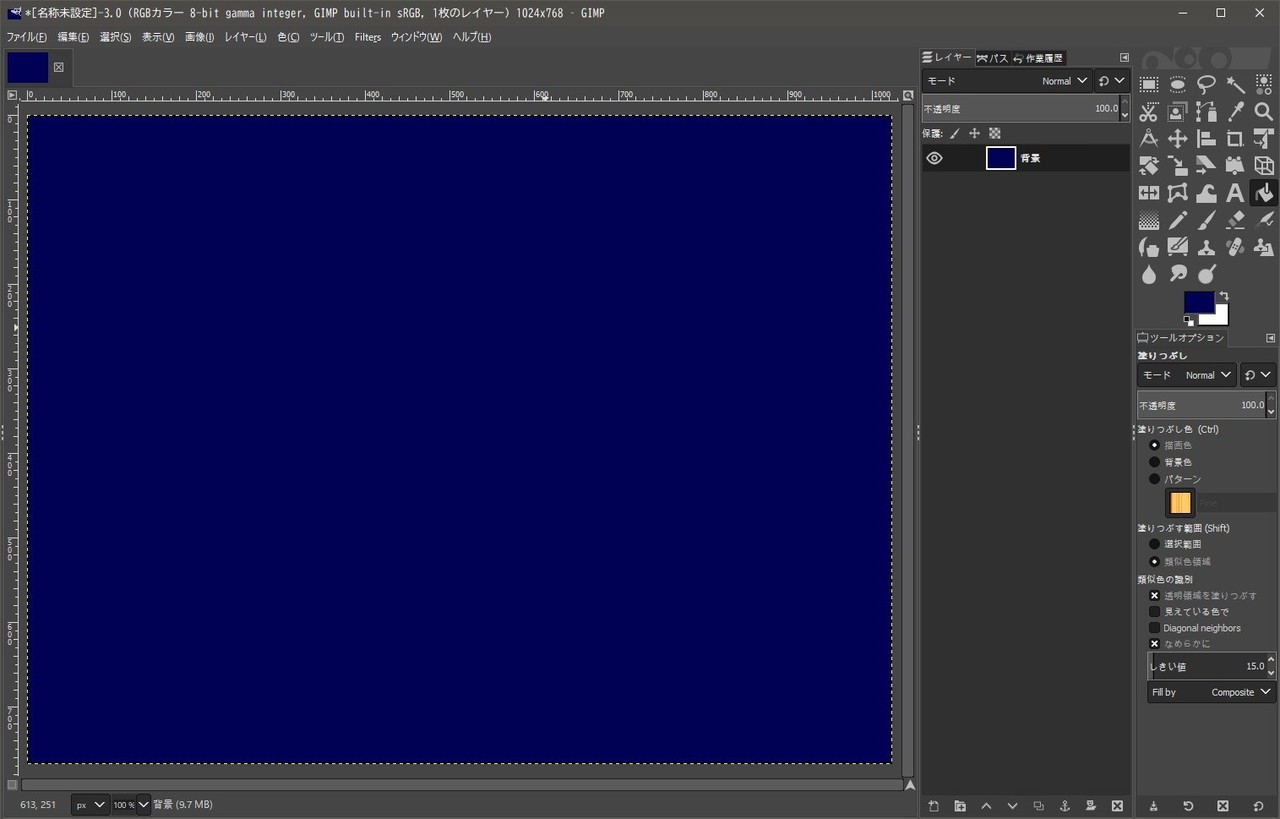Select the Ellipse Select tool

pos(1178,85)
